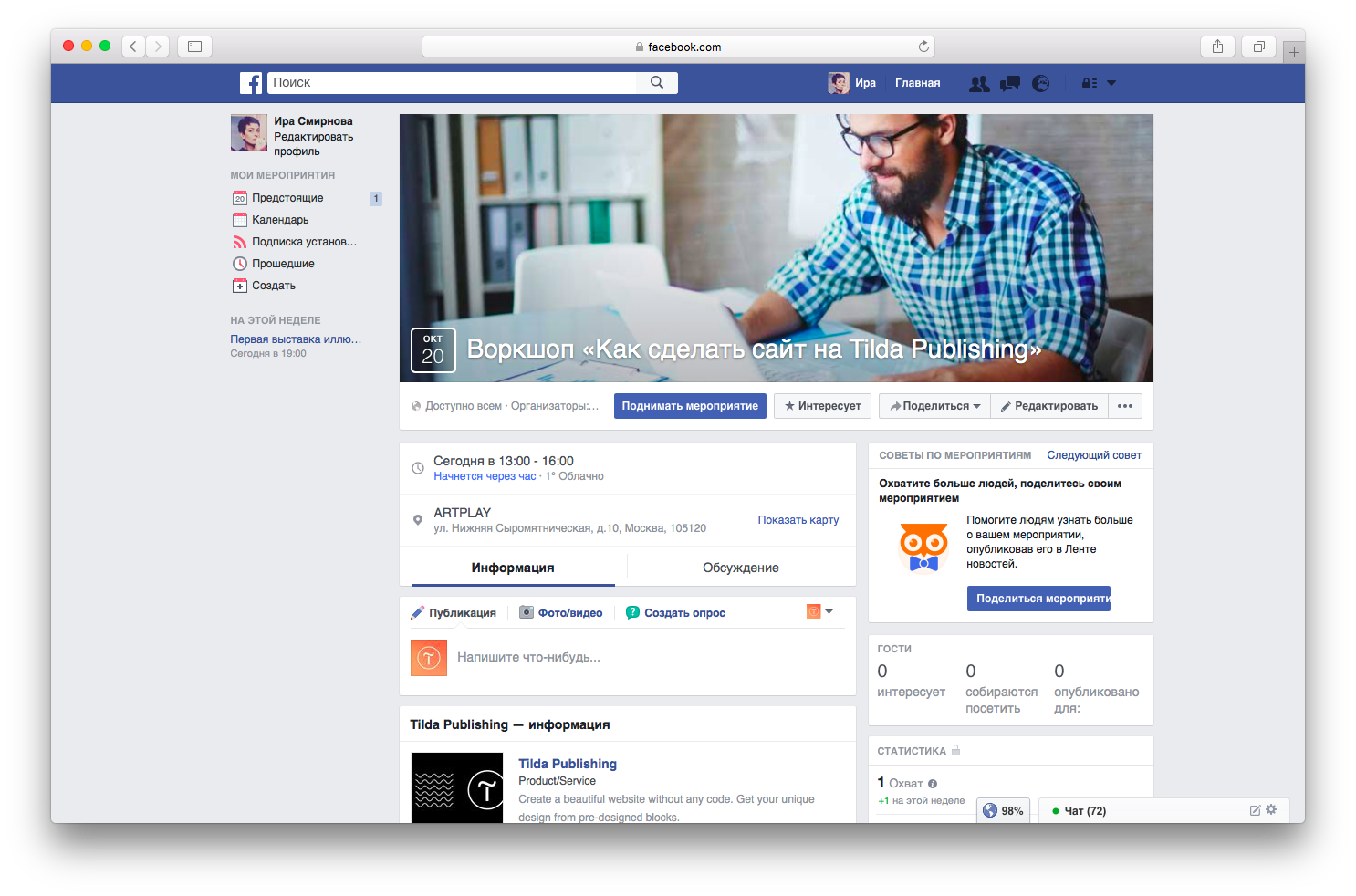The height and width of the screenshot is (896, 1356).
Task: Select Публикация post option
Action: point(454,613)
